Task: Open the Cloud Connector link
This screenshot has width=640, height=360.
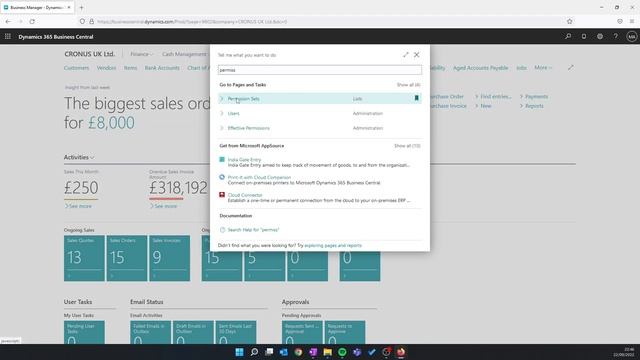Action: pos(245,195)
